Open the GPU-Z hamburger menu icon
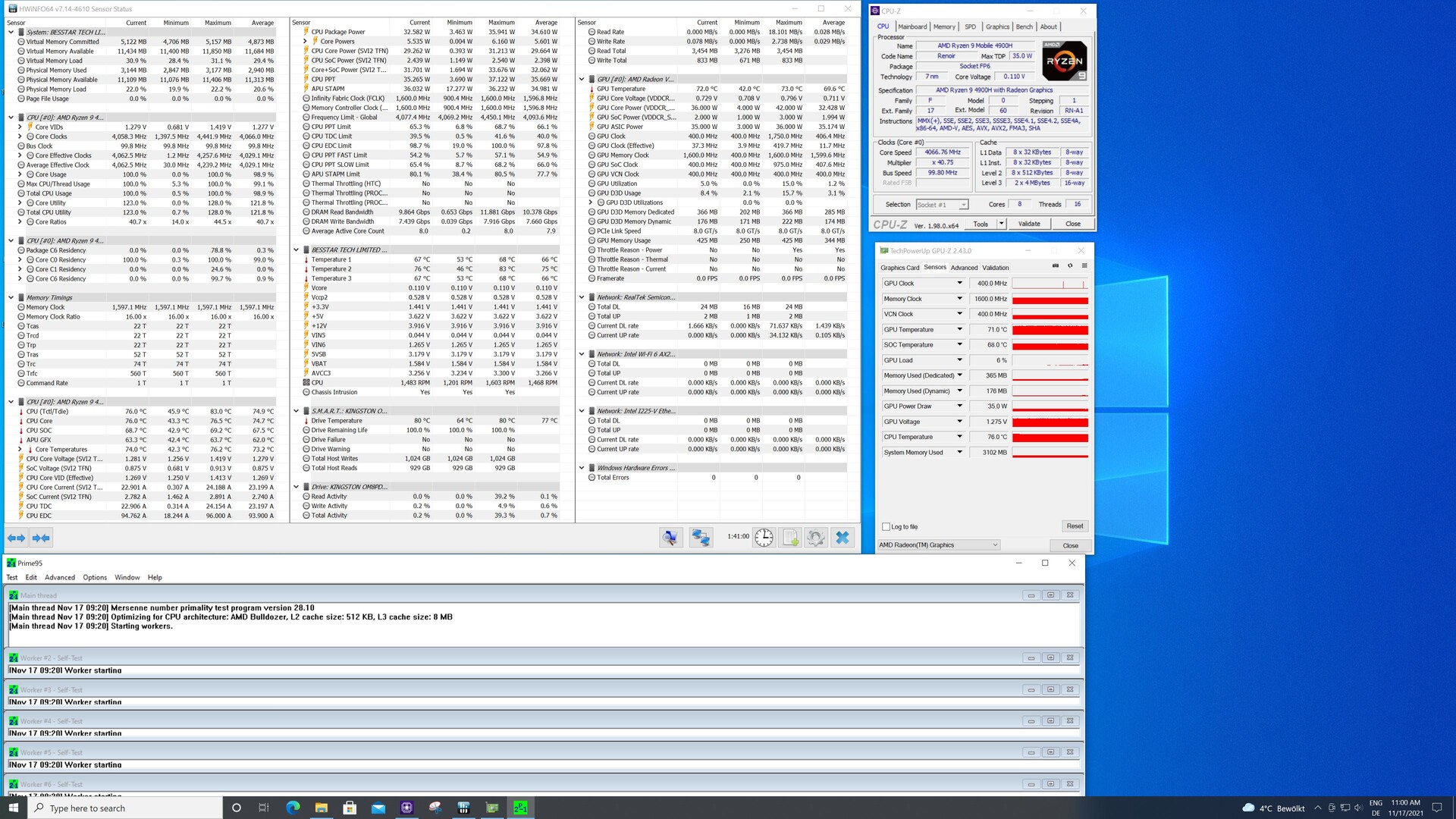Screen dimensions: 1456x819 pos(1084,266)
